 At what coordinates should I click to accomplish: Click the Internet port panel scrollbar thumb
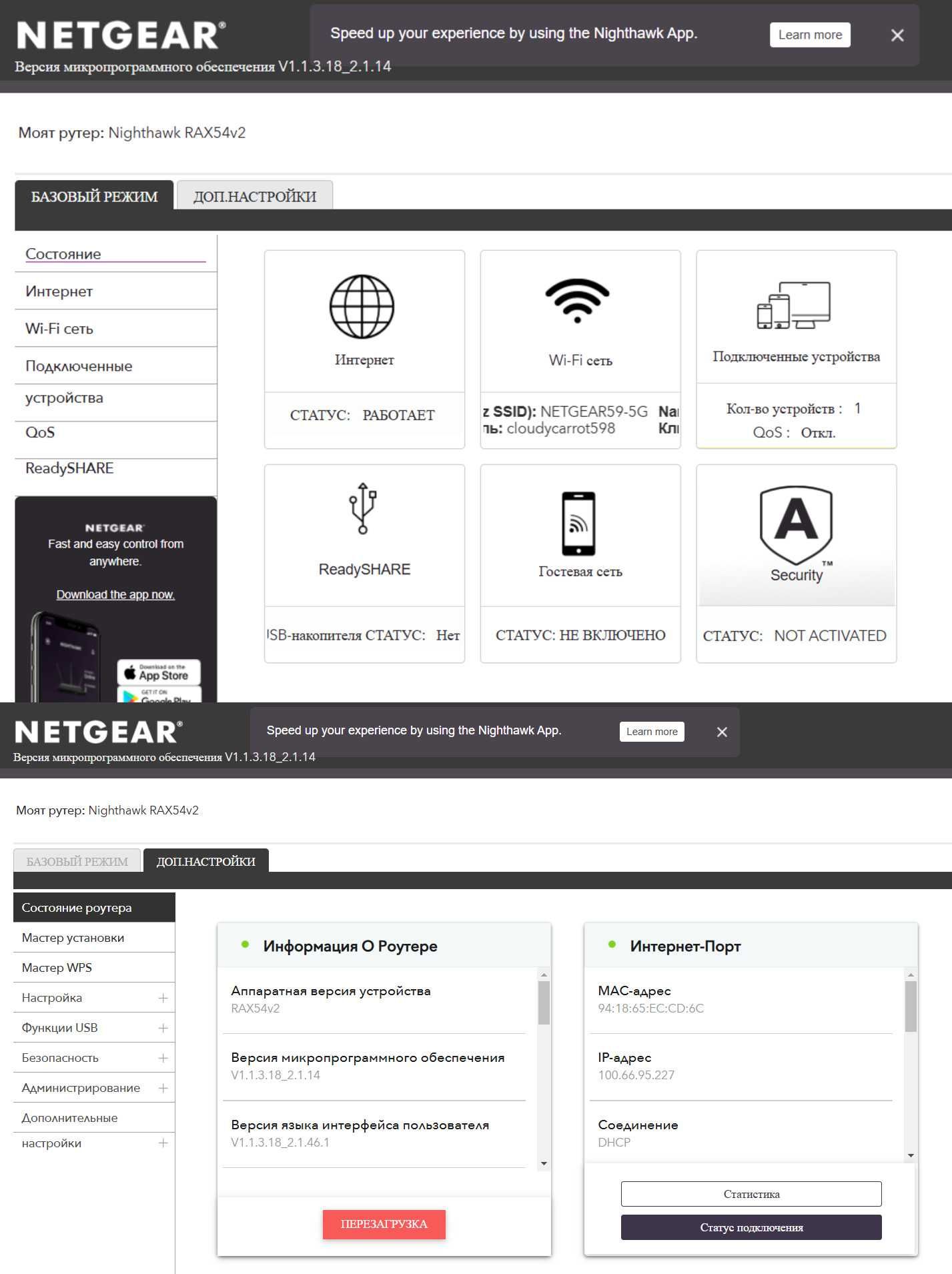[911, 1006]
